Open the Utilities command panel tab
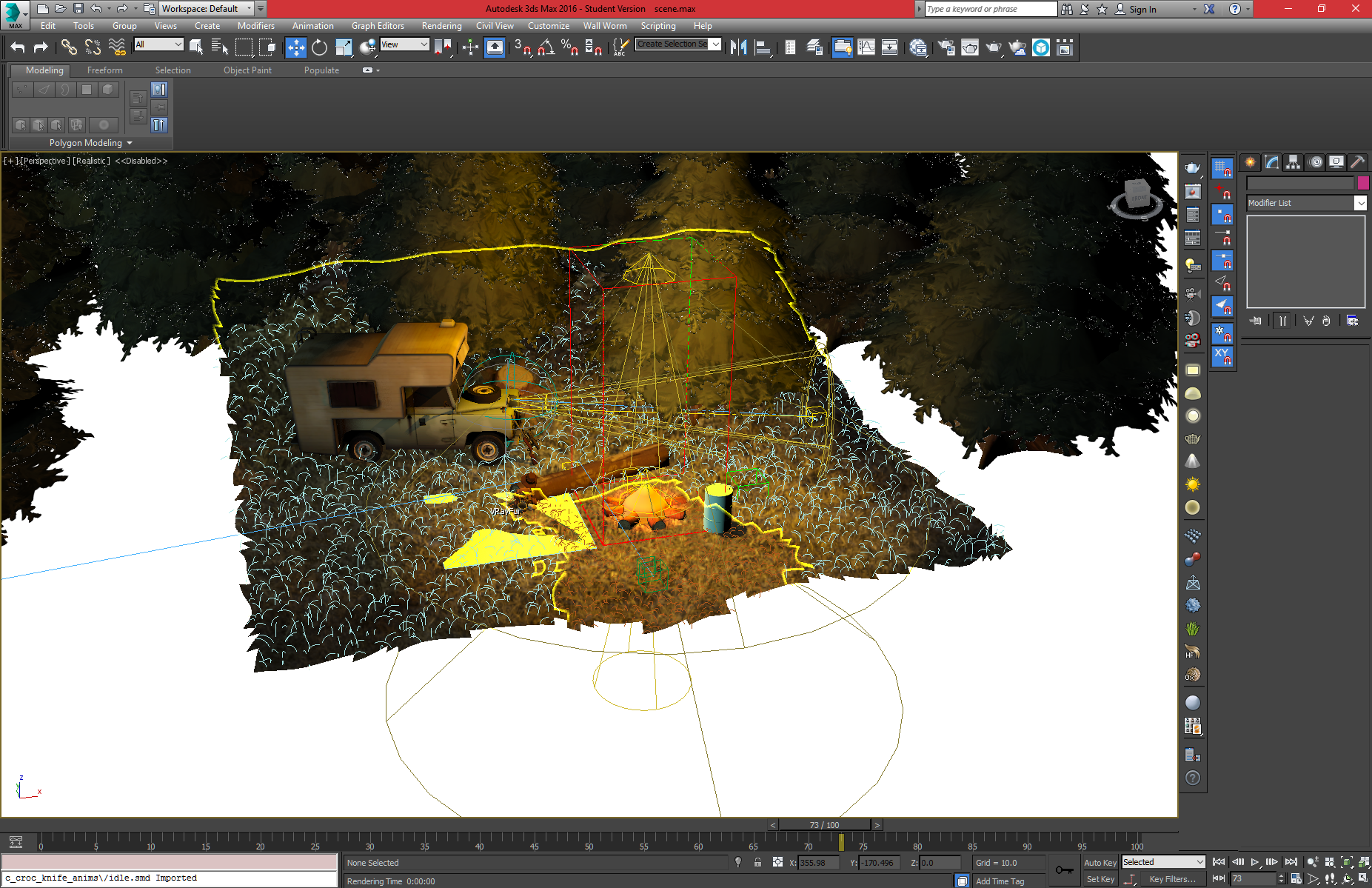The height and width of the screenshot is (888, 1372). pyautogui.click(x=1357, y=162)
